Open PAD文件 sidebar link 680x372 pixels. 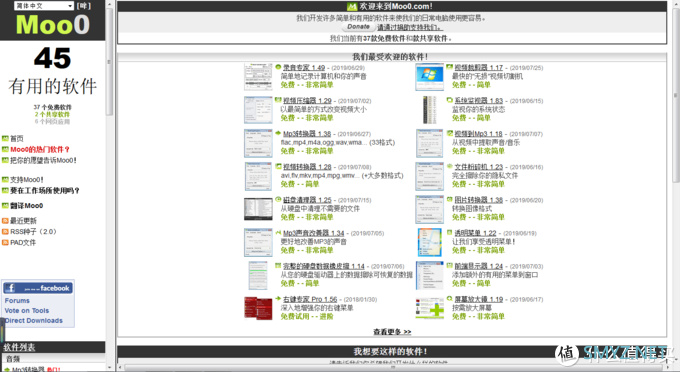click(23, 242)
